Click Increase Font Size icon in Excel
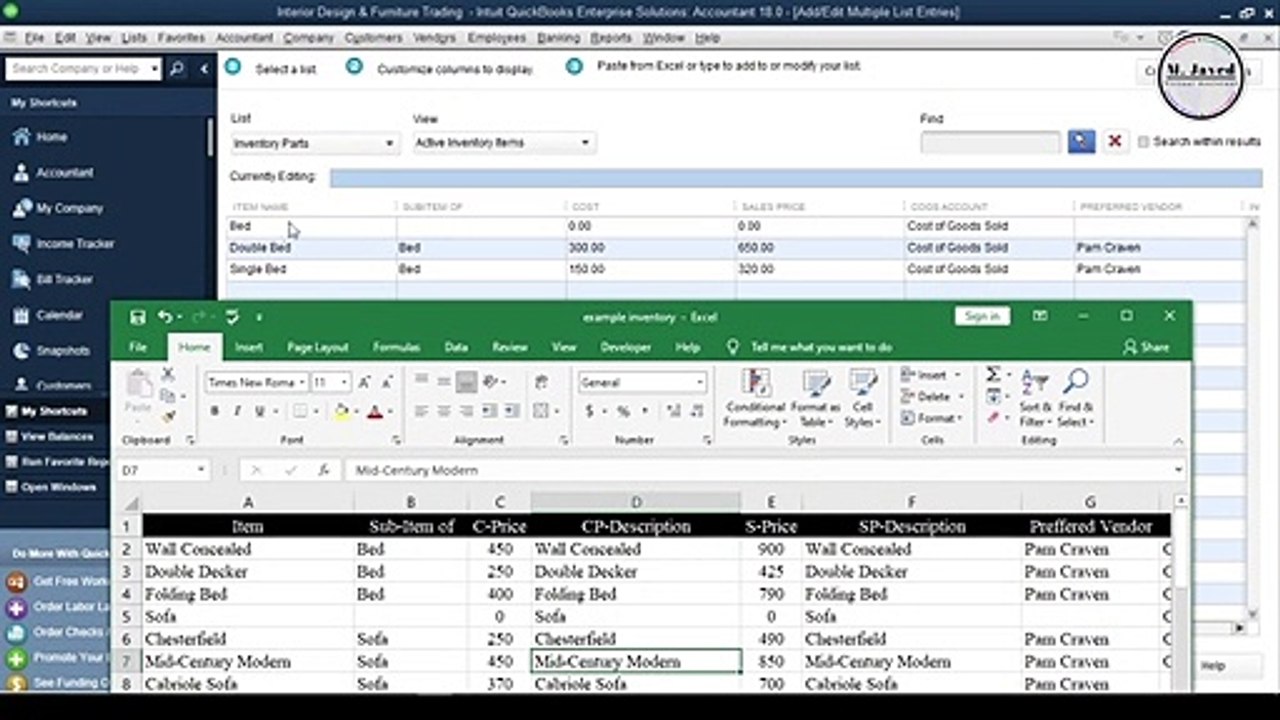This screenshot has width=1280, height=720. [x=365, y=382]
